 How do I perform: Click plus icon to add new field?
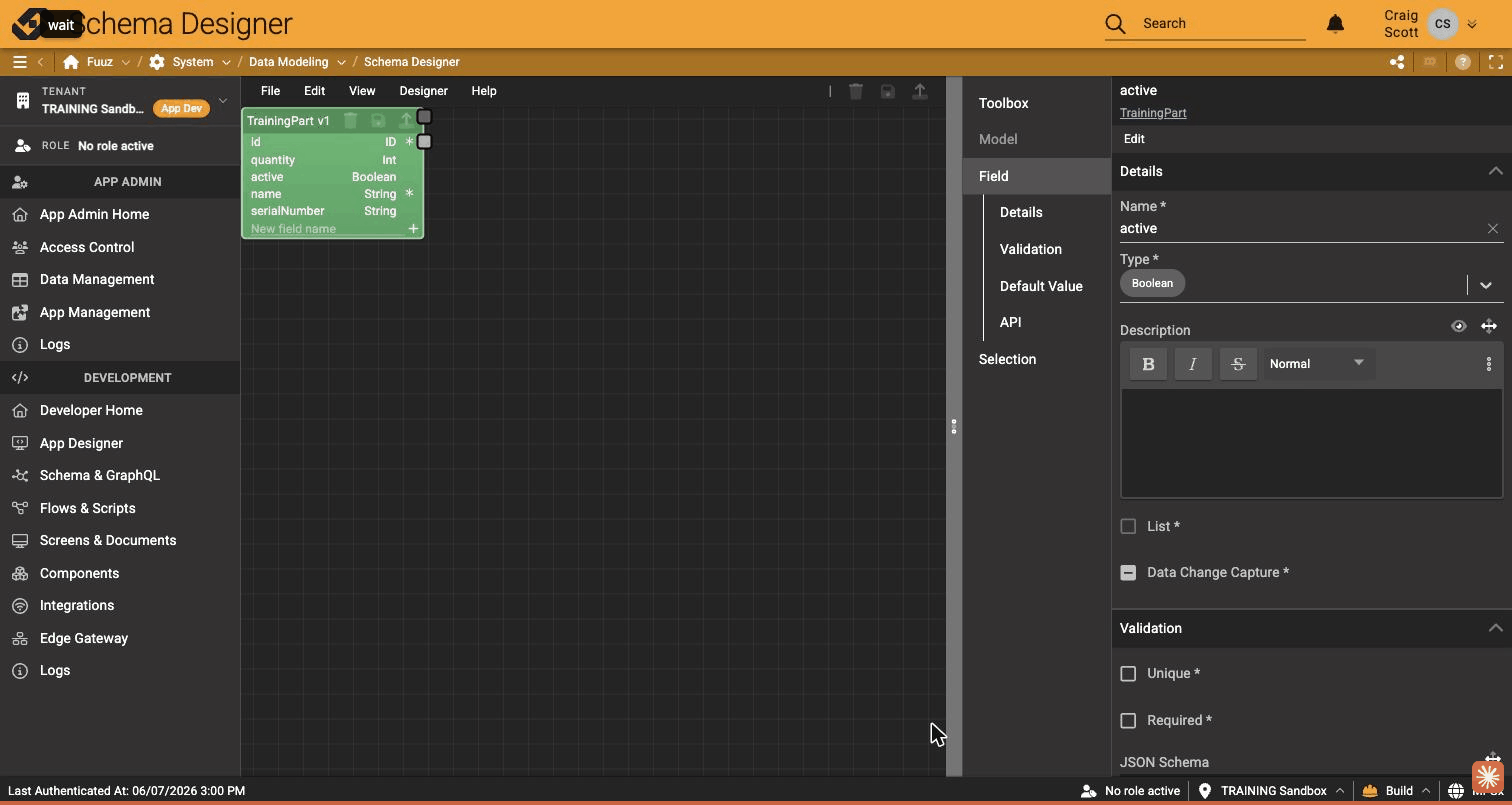(413, 229)
